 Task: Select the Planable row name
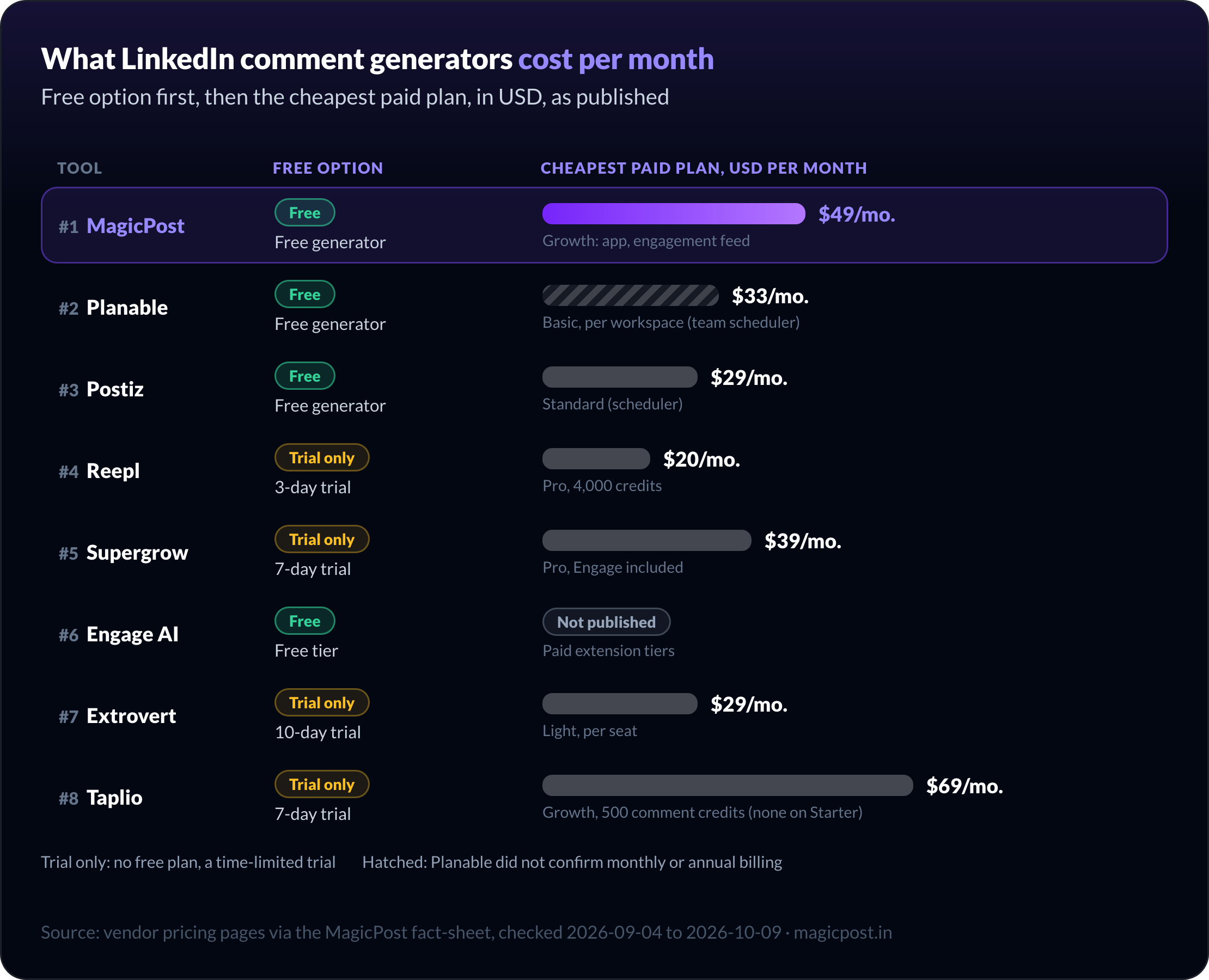[127, 308]
